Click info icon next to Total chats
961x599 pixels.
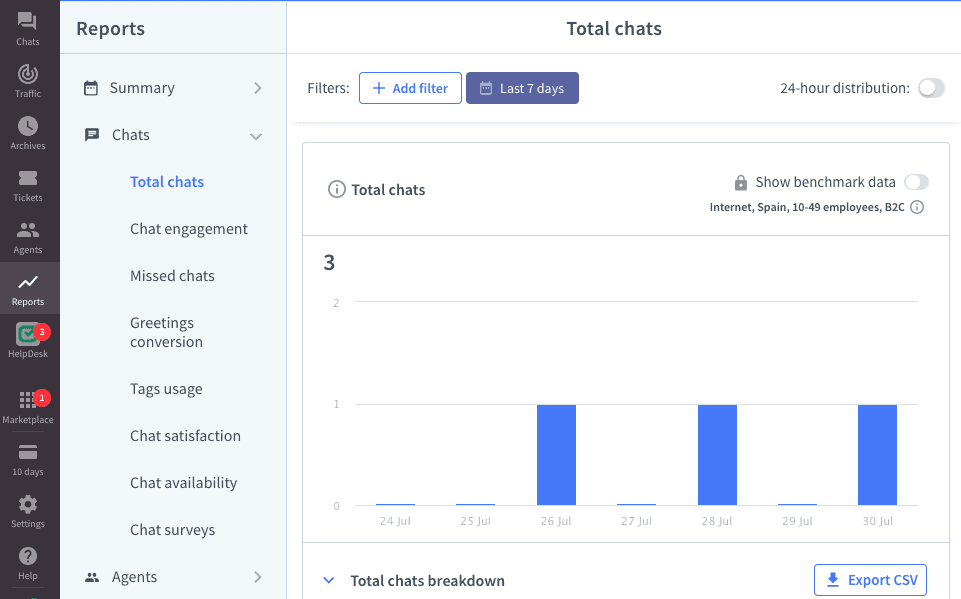pos(336,189)
